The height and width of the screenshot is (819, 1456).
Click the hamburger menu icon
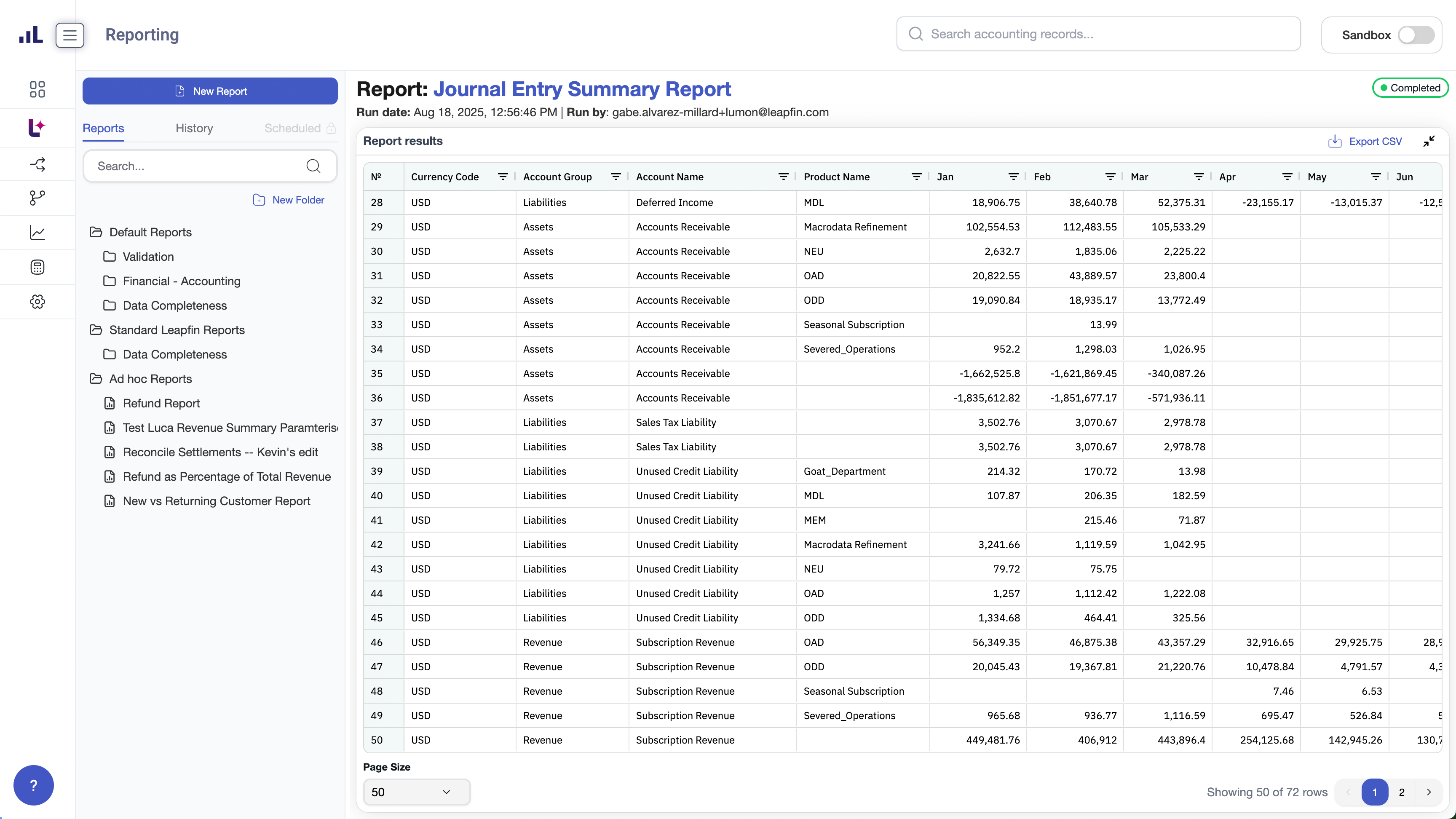(x=70, y=35)
